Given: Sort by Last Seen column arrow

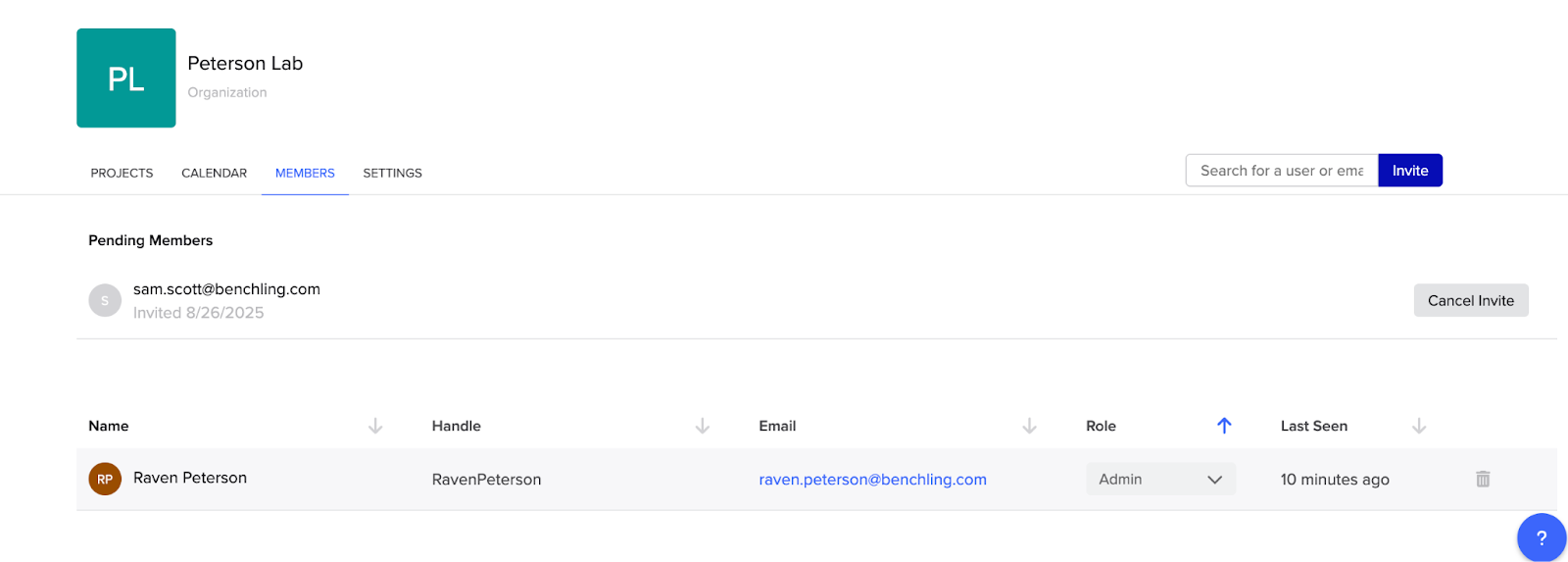Looking at the screenshot, I should (1419, 426).
